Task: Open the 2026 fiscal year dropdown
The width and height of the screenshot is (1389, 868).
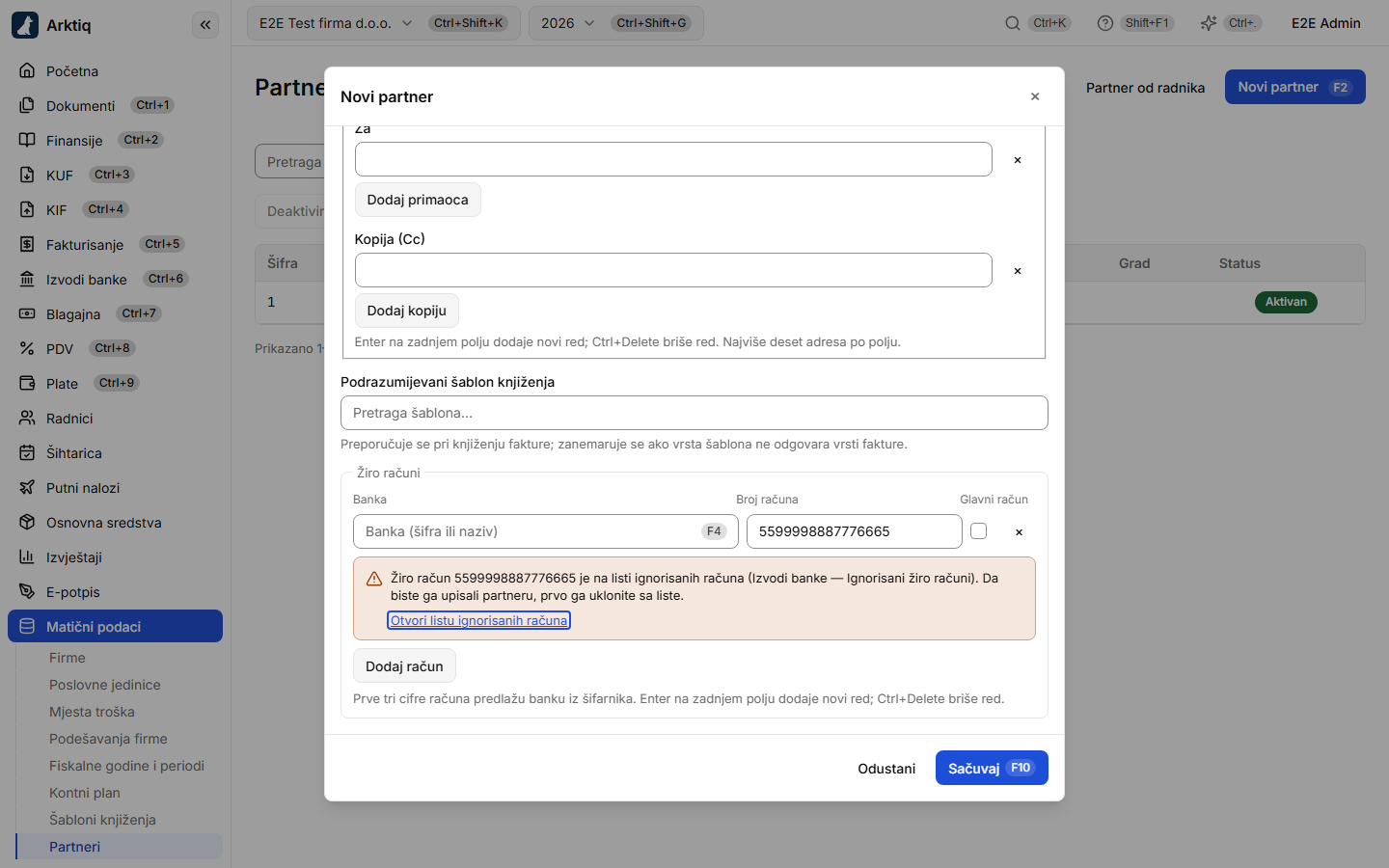Action: tap(615, 23)
